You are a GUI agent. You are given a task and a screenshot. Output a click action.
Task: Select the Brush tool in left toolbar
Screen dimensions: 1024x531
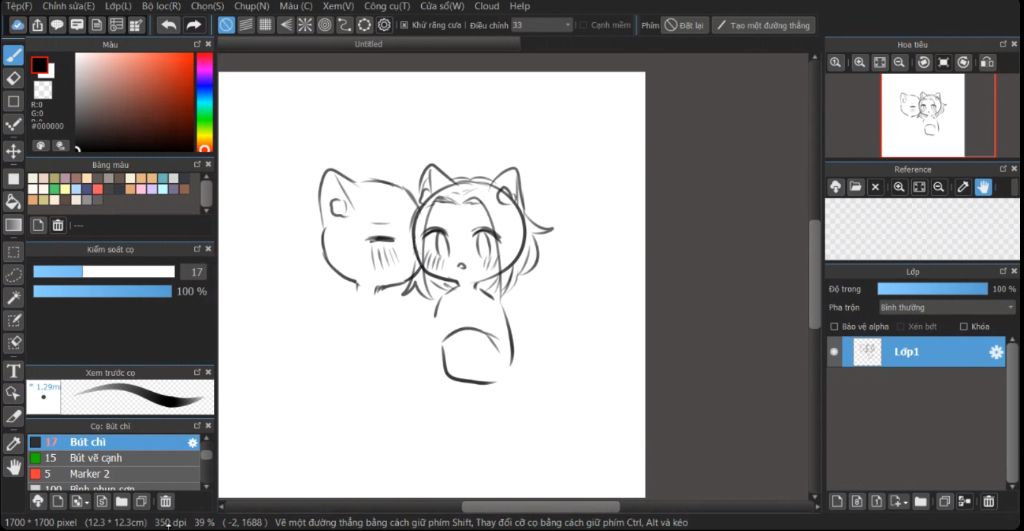(x=14, y=56)
